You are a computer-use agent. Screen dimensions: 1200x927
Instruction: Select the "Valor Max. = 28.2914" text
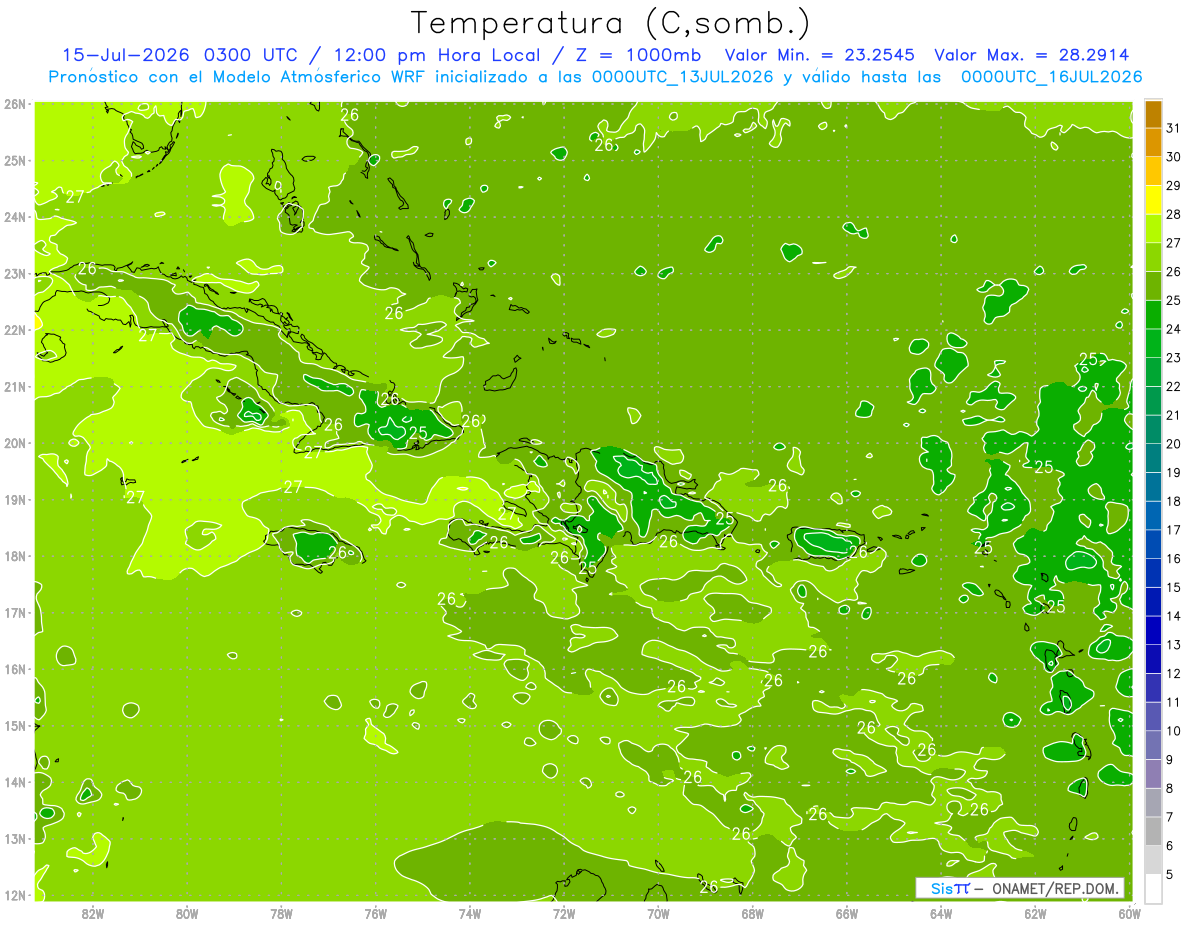(1032, 55)
